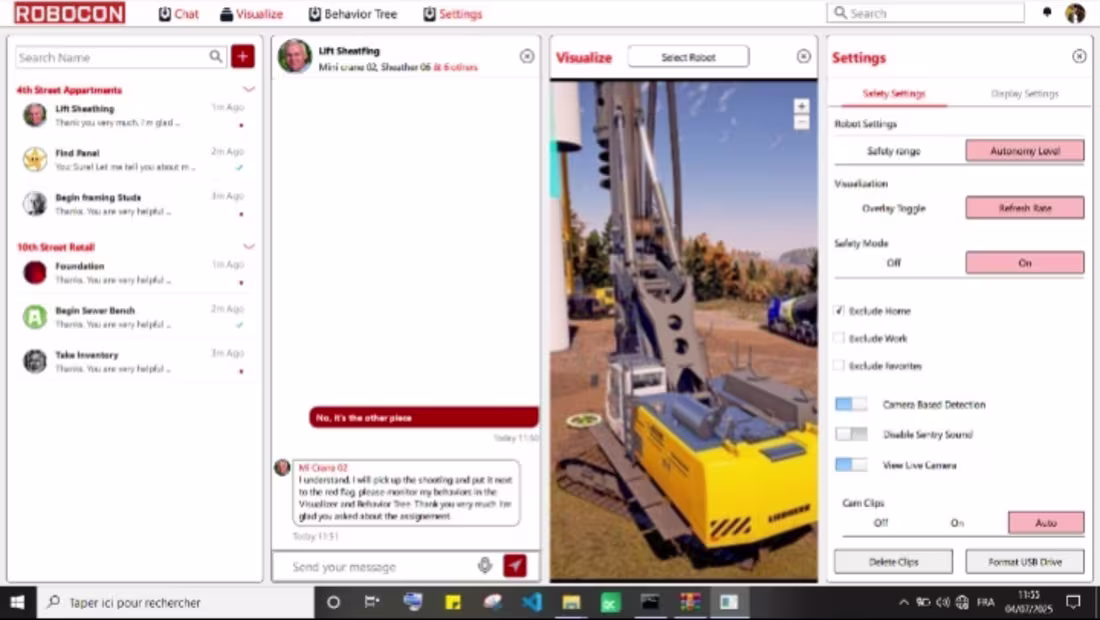1100x620 pixels.
Task: Click the top Search field
Action: point(925,13)
